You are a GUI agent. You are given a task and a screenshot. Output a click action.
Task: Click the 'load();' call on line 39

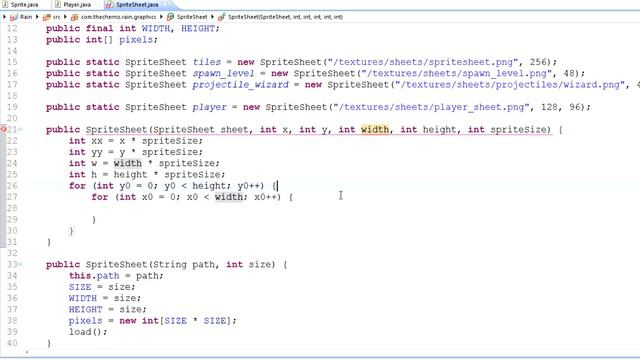[x=88, y=332]
